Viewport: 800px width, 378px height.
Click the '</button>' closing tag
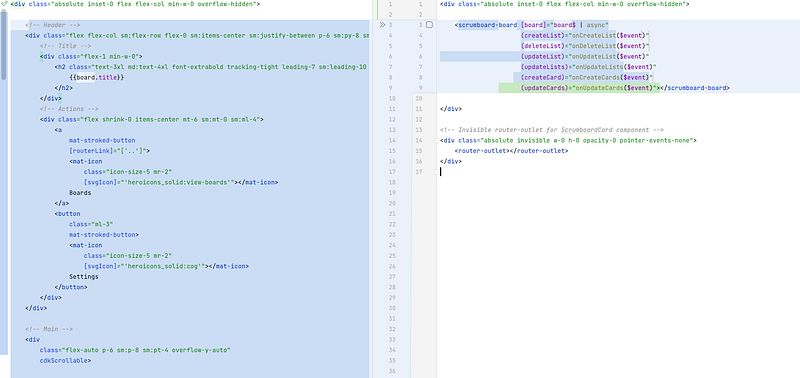coord(71,287)
